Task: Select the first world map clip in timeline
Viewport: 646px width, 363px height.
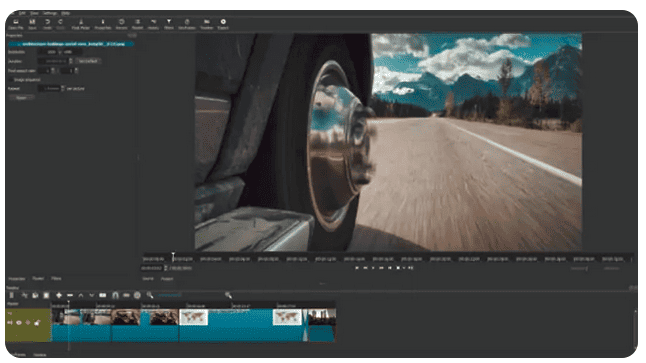Action: pos(194,317)
